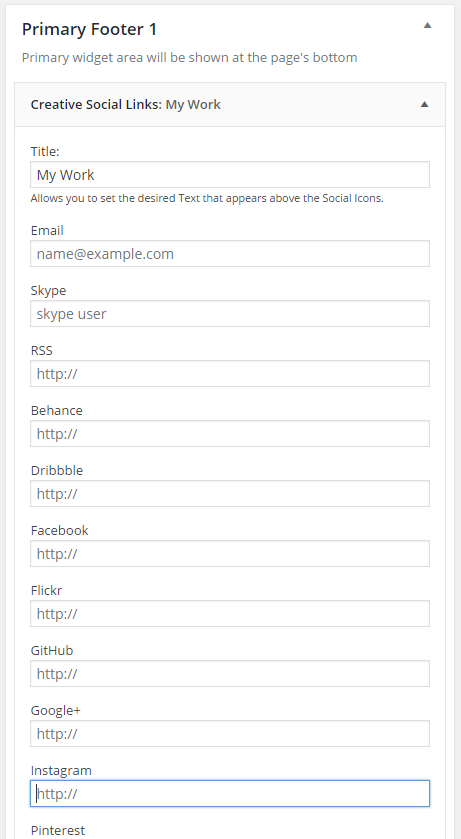Select the Facebook URL field

230,553
